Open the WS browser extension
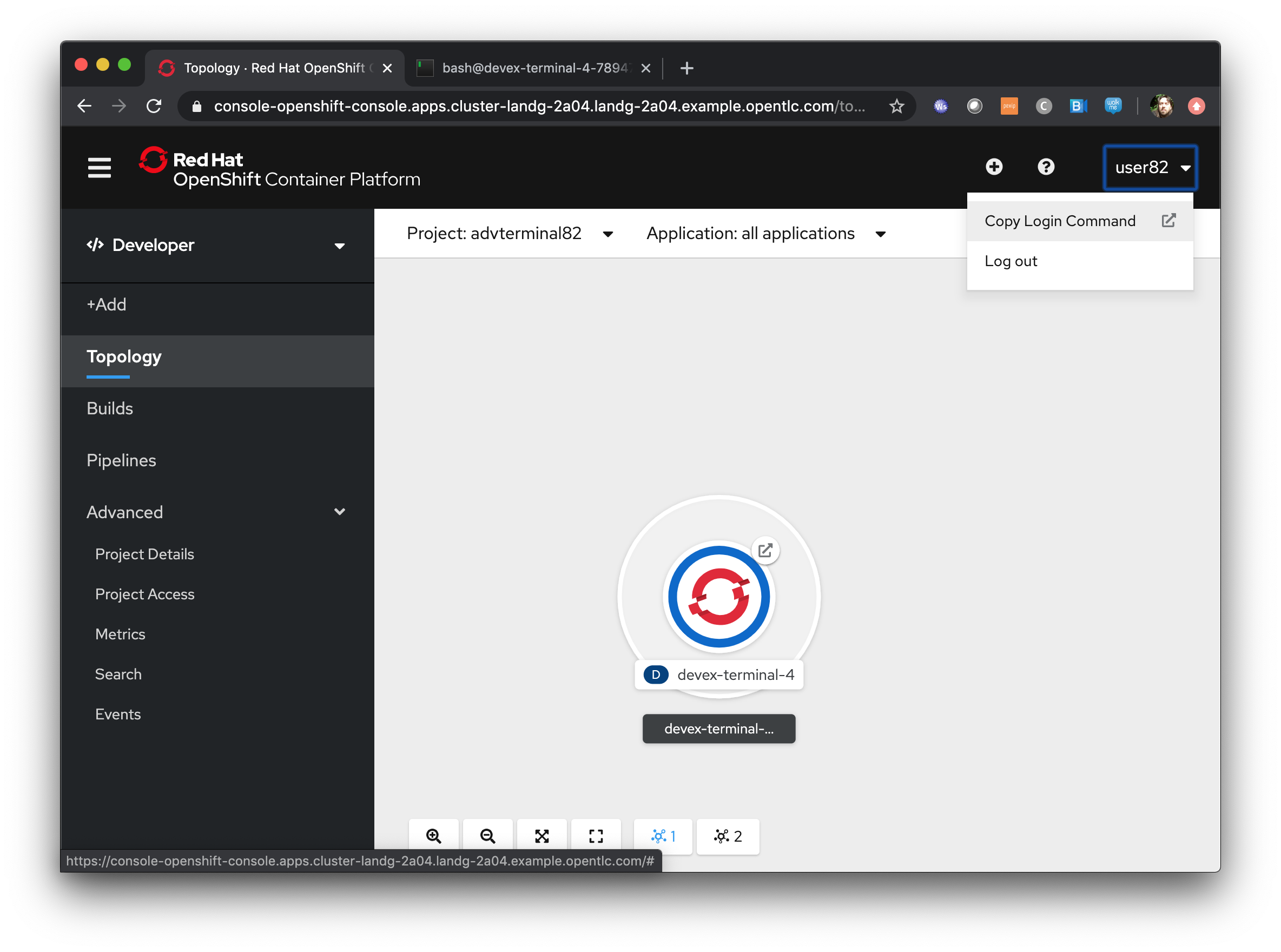The width and height of the screenshot is (1281, 952). coord(940,106)
